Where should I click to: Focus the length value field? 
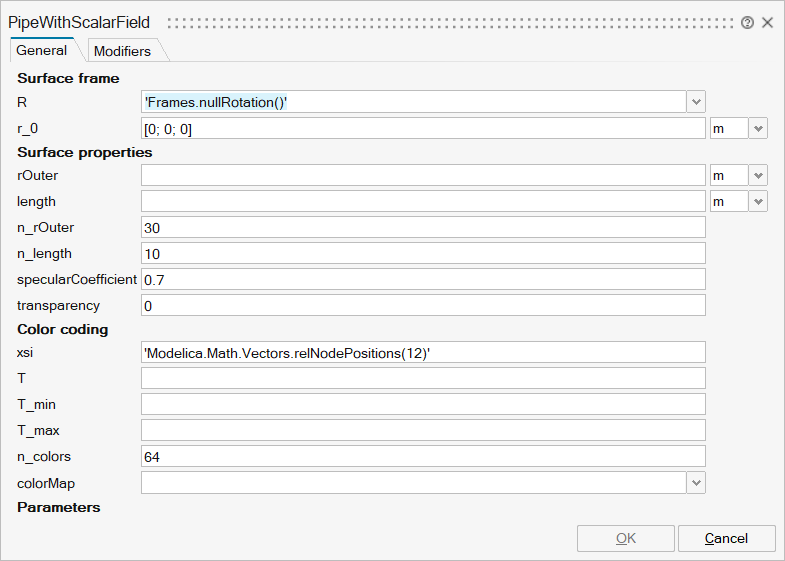423,202
